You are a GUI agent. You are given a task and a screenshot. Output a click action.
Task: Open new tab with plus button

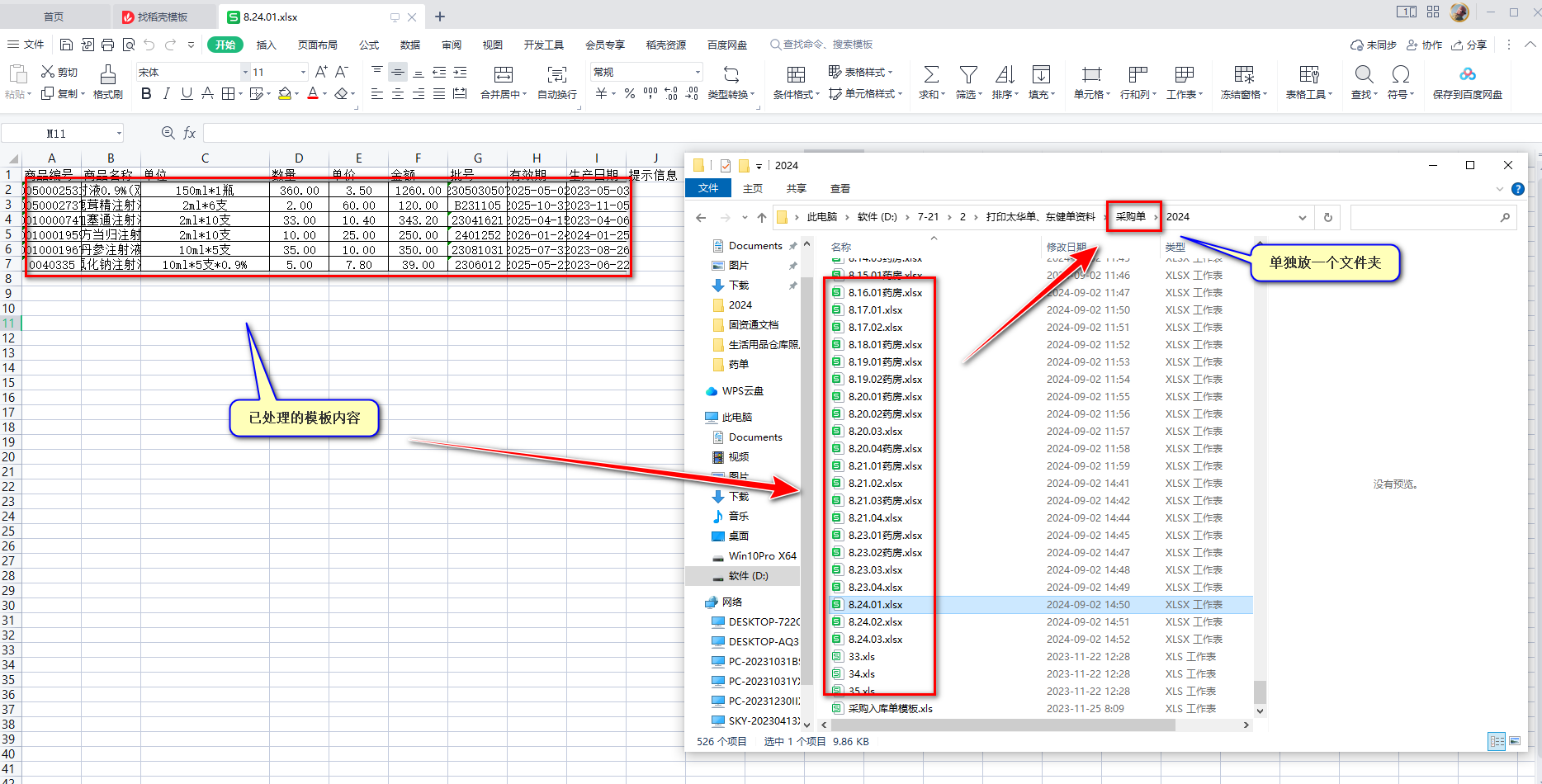point(440,17)
